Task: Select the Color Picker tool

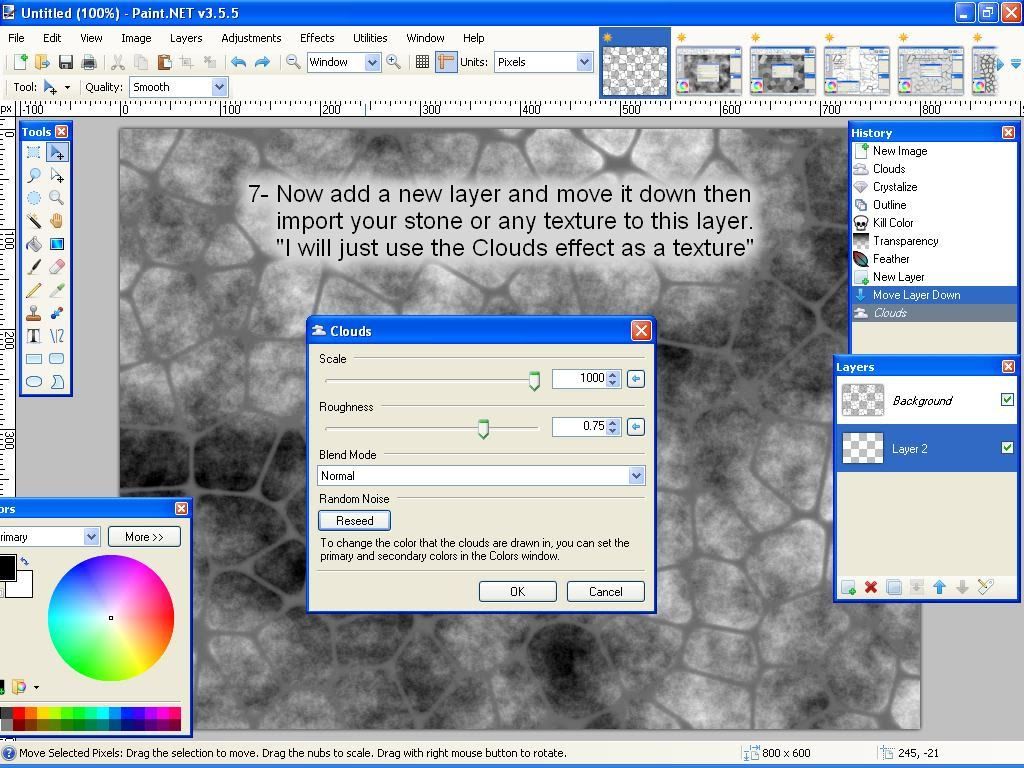Action: (x=57, y=290)
